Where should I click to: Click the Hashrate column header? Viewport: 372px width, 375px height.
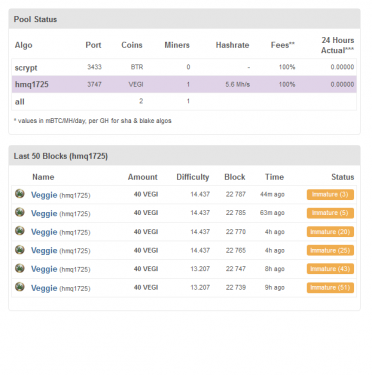232,45
